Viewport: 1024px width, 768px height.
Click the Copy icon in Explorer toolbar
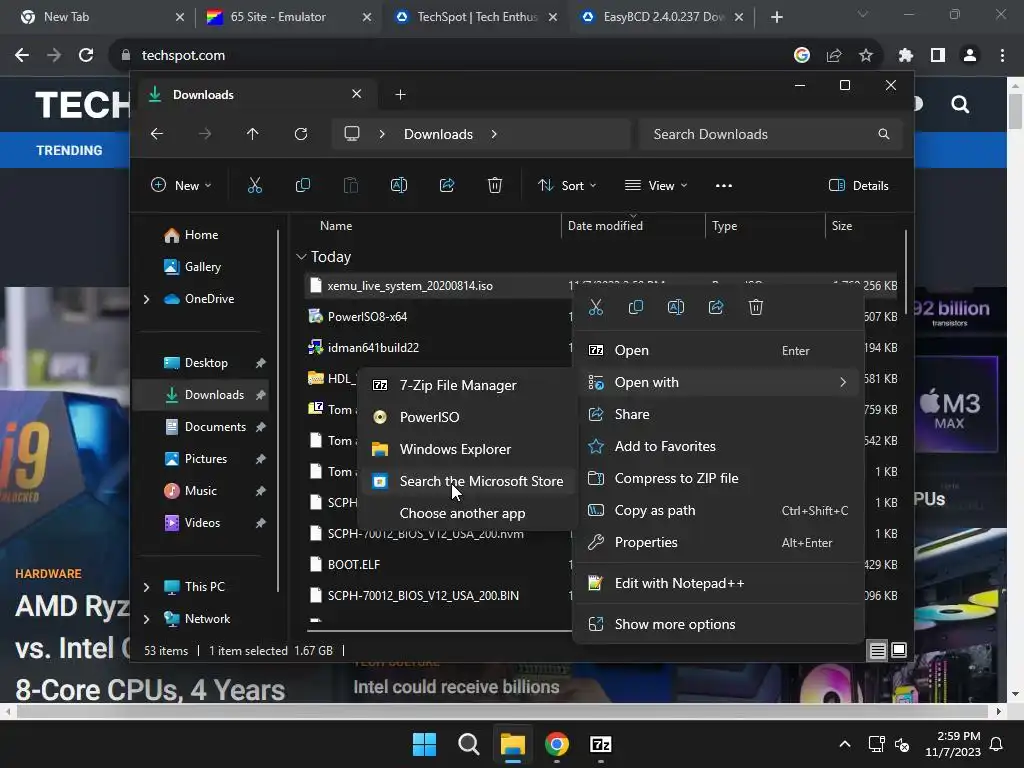coord(303,185)
